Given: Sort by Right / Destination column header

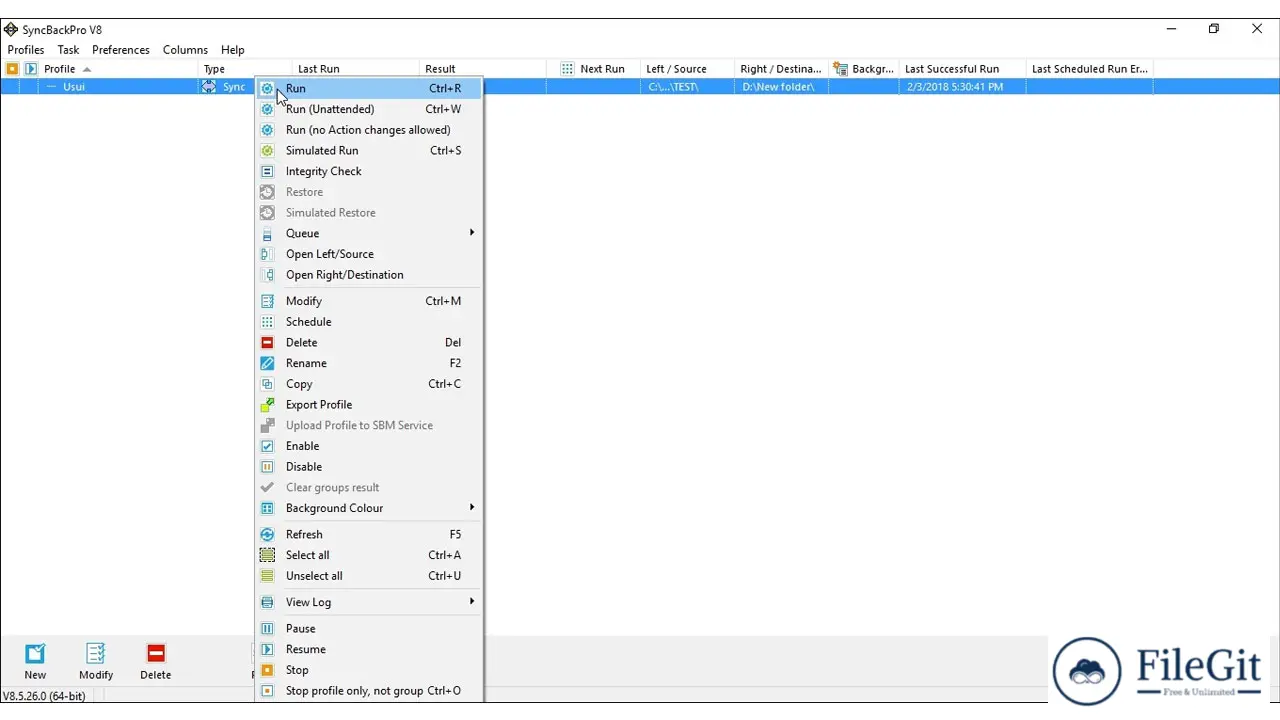Looking at the screenshot, I should (781, 69).
